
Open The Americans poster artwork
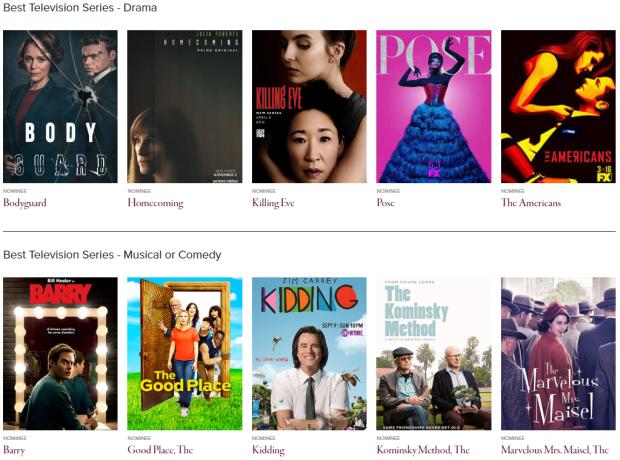pyautogui.click(x=558, y=106)
